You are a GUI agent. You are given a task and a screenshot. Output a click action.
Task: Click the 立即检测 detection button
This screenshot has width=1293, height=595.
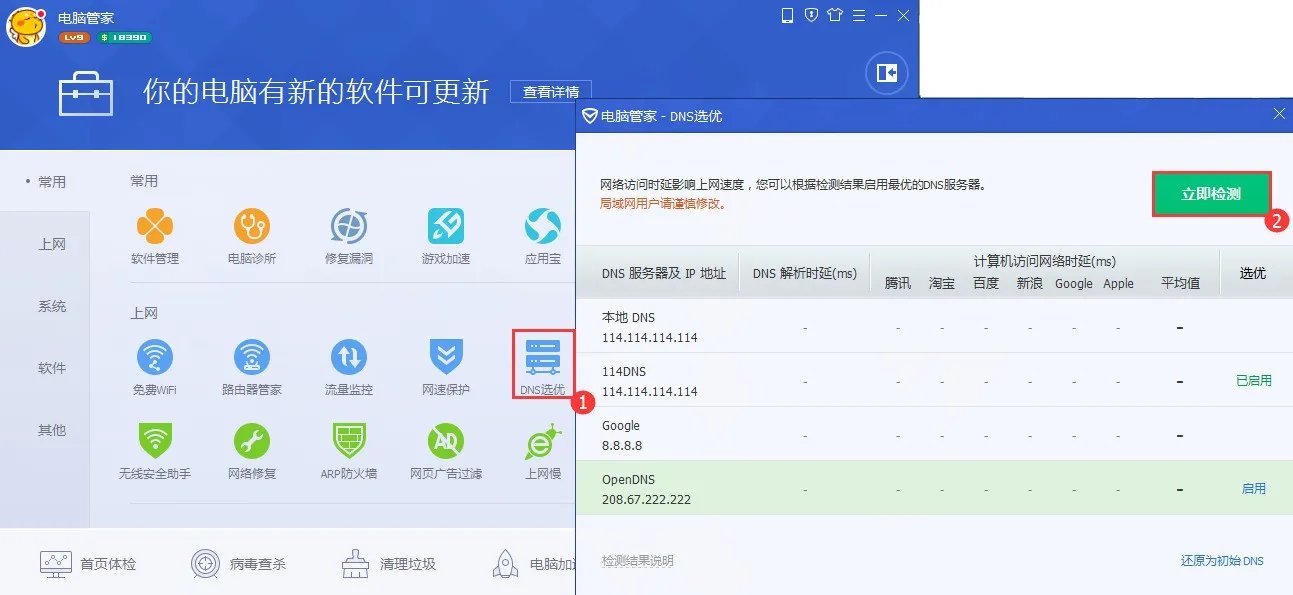[1211, 193]
